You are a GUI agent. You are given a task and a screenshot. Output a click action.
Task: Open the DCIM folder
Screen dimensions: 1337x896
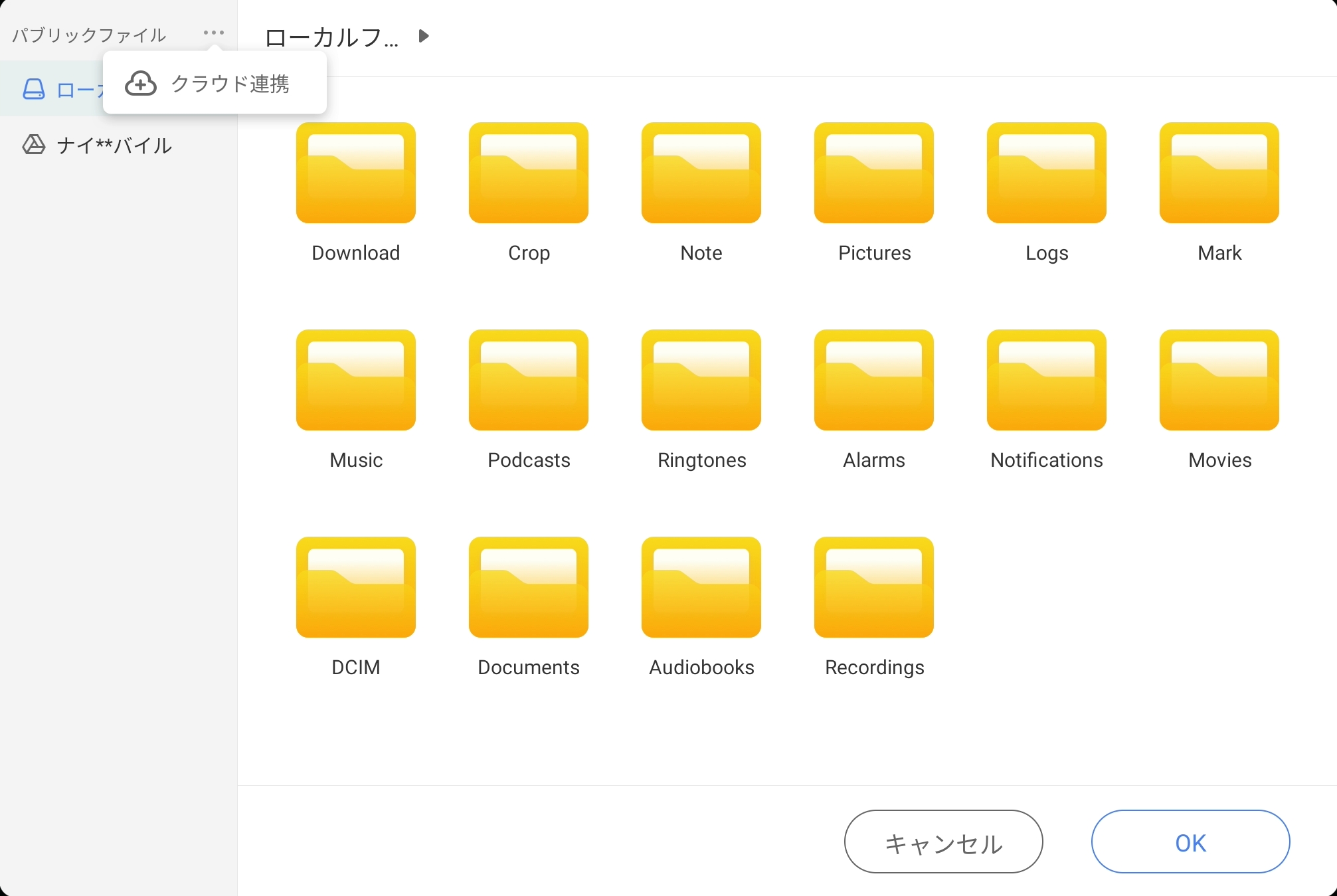coord(356,588)
